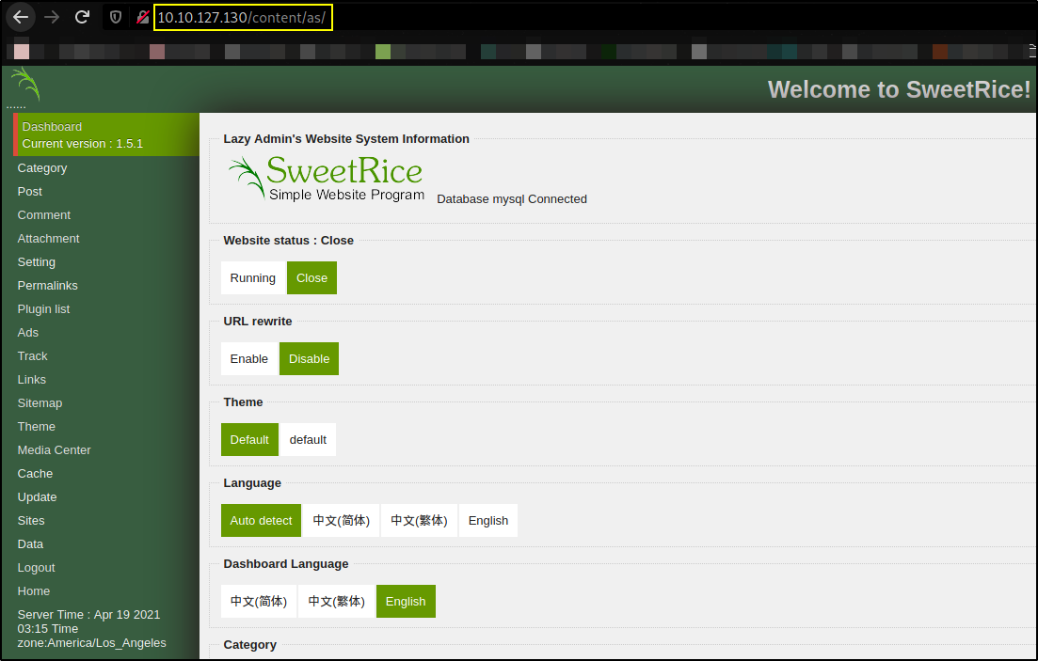Set Language to Auto detect

click(x=261, y=521)
